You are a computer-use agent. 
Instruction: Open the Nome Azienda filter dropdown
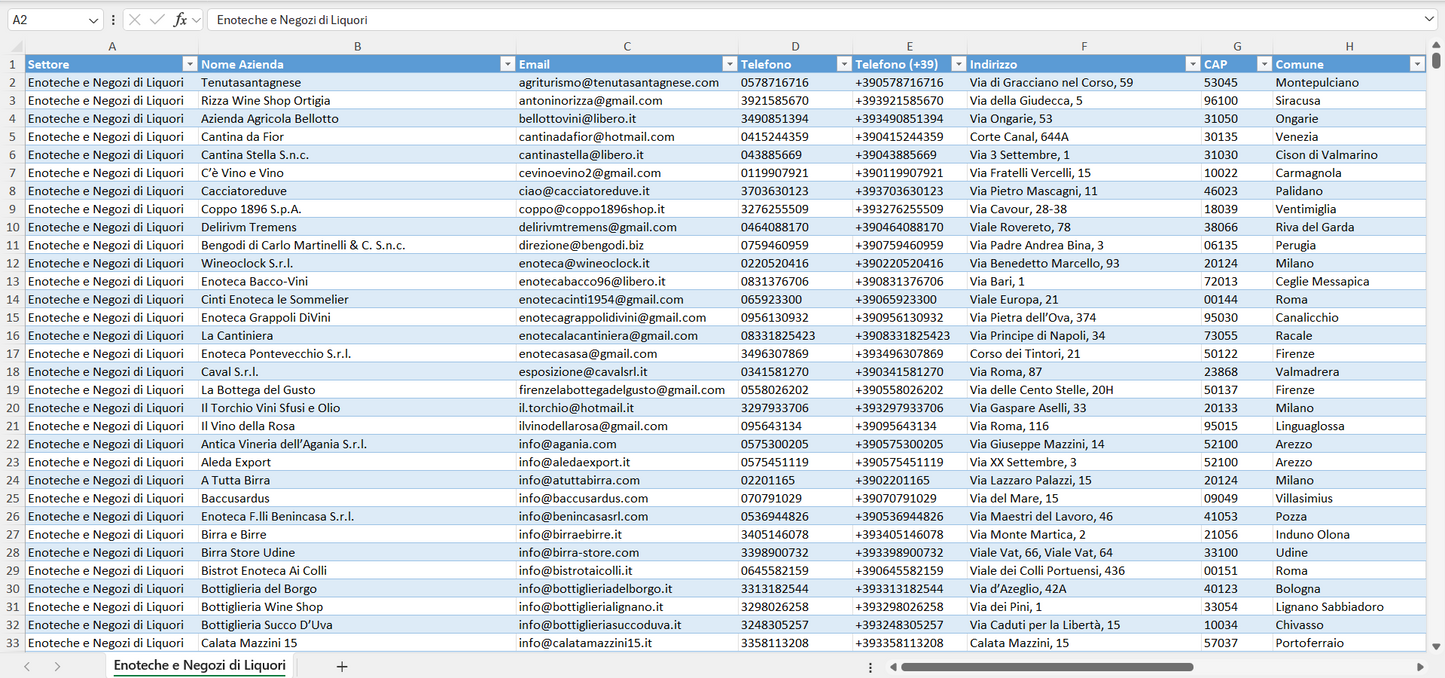[507, 64]
